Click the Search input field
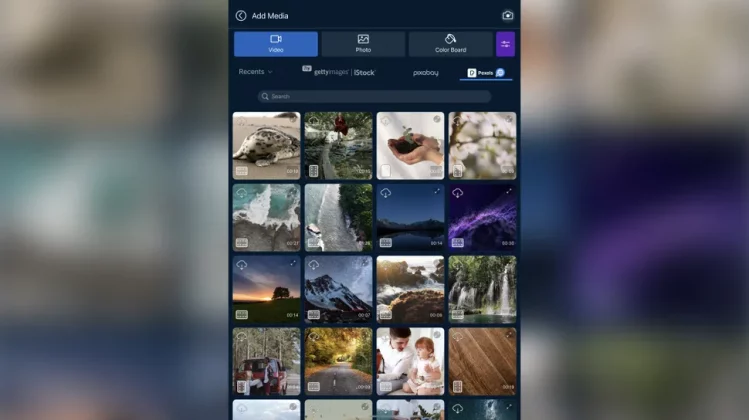The height and width of the screenshot is (420, 749). tap(374, 97)
